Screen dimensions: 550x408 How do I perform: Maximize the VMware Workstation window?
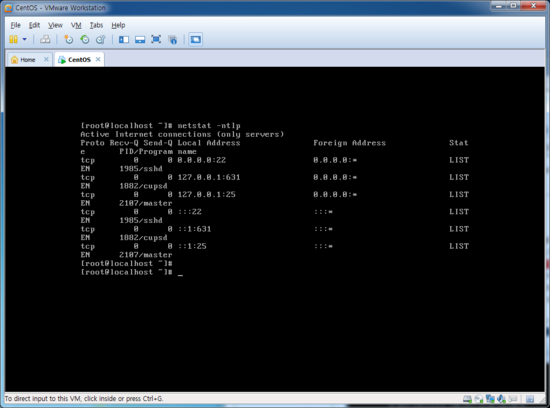(x=513, y=6)
